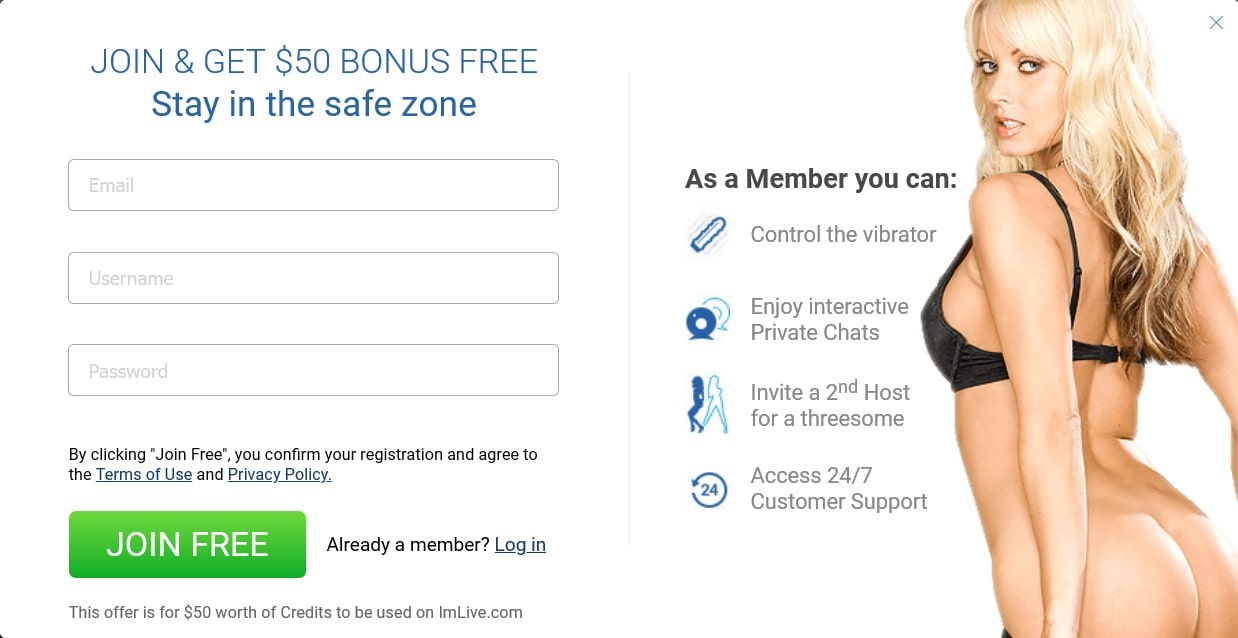Click the "As a Member you can:" heading
This screenshot has width=1238, height=638.
[821, 179]
